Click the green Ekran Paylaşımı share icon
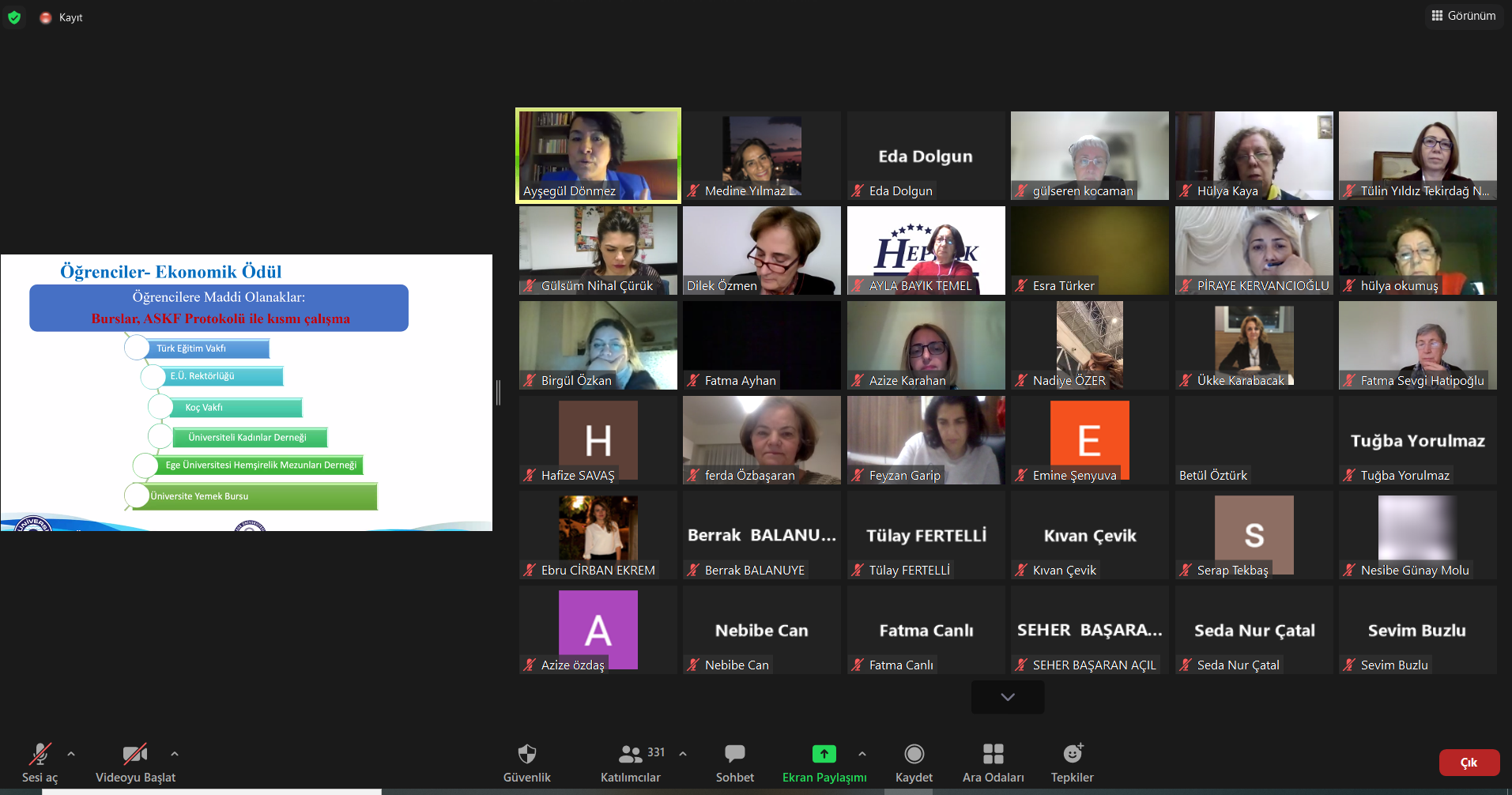This screenshot has width=1512, height=795. click(x=824, y=754)
